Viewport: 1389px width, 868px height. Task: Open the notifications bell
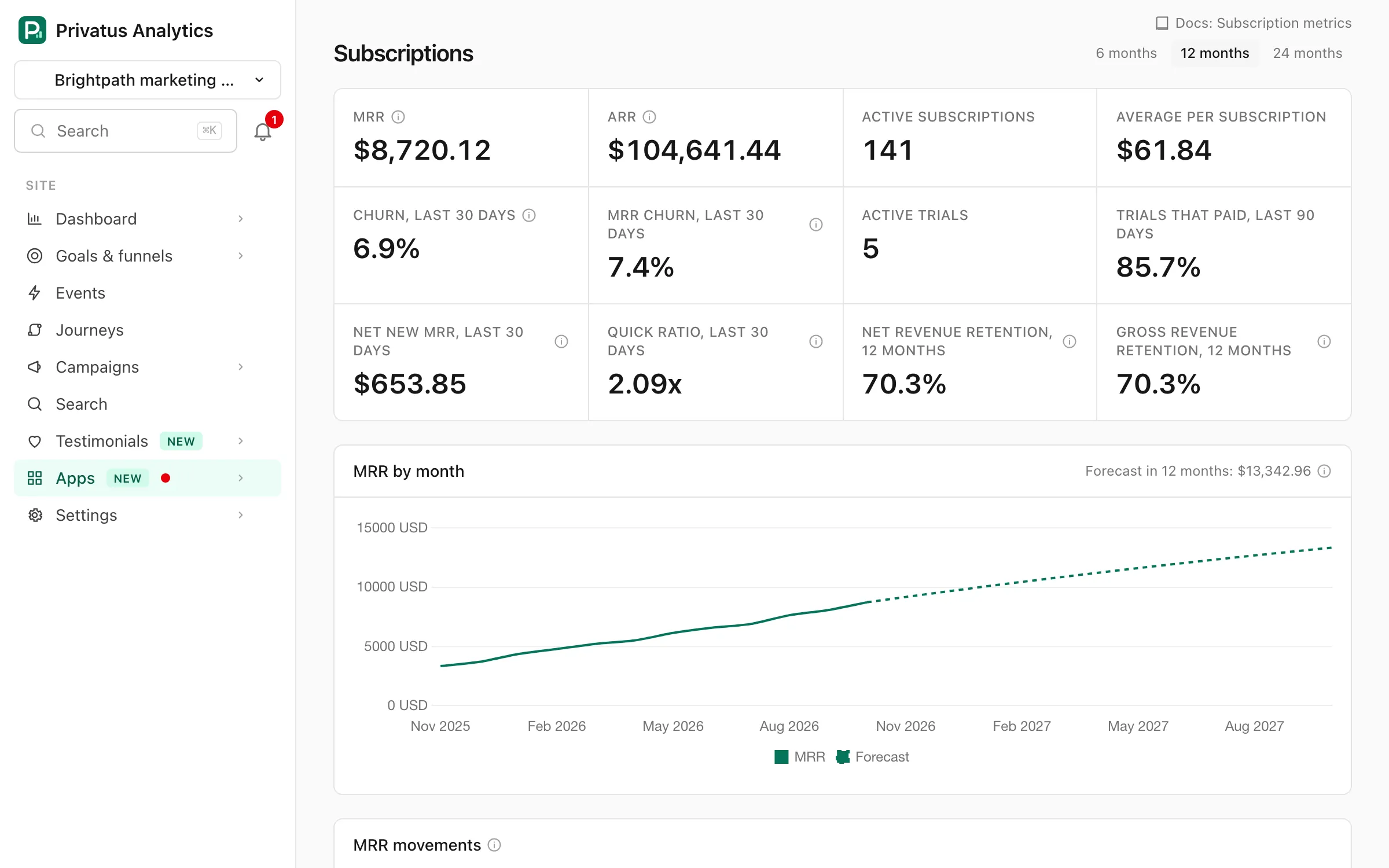(263, 132)
